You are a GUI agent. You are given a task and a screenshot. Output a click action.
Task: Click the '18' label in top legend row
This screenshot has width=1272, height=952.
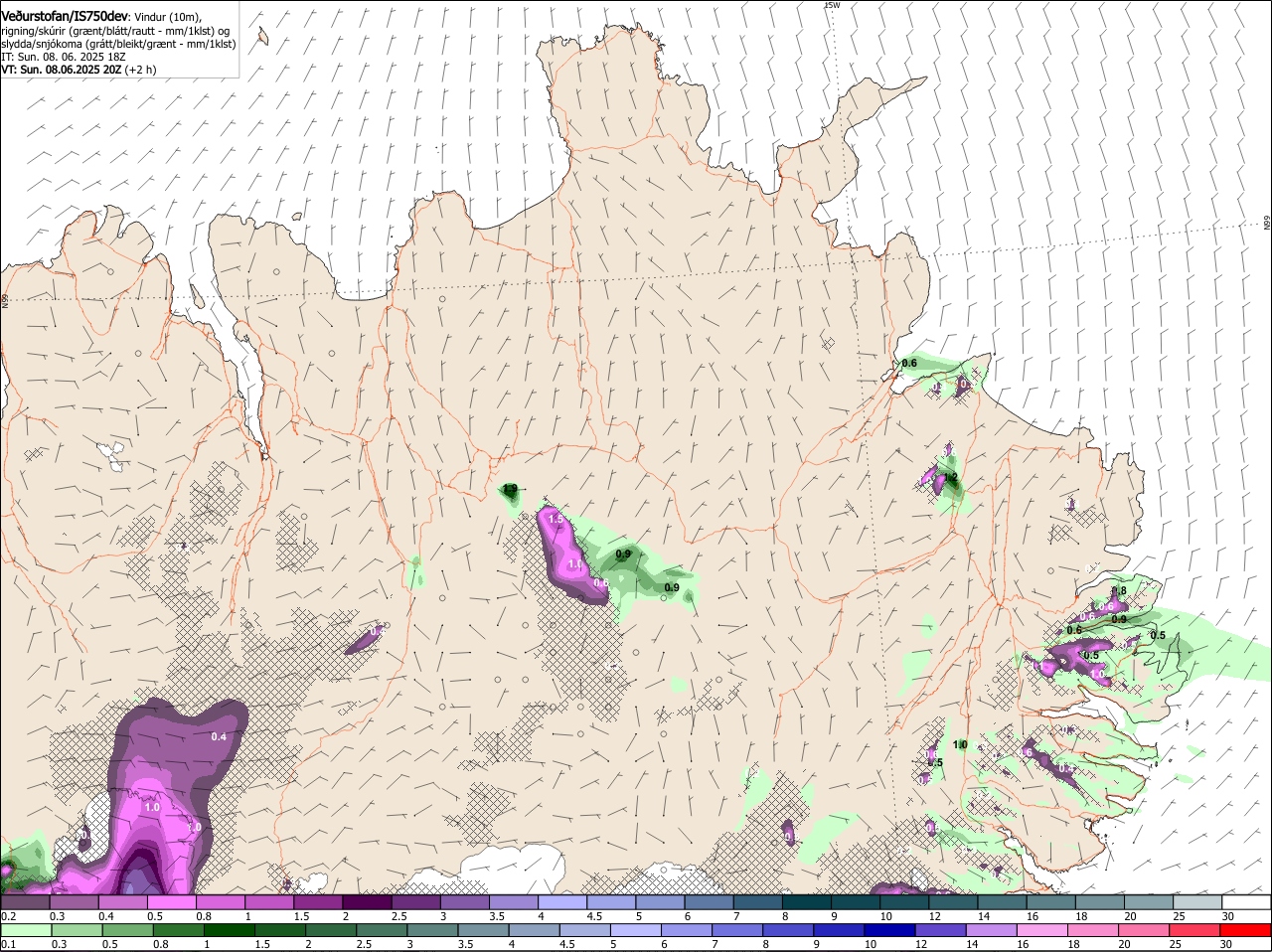(x=1083, y=916)
